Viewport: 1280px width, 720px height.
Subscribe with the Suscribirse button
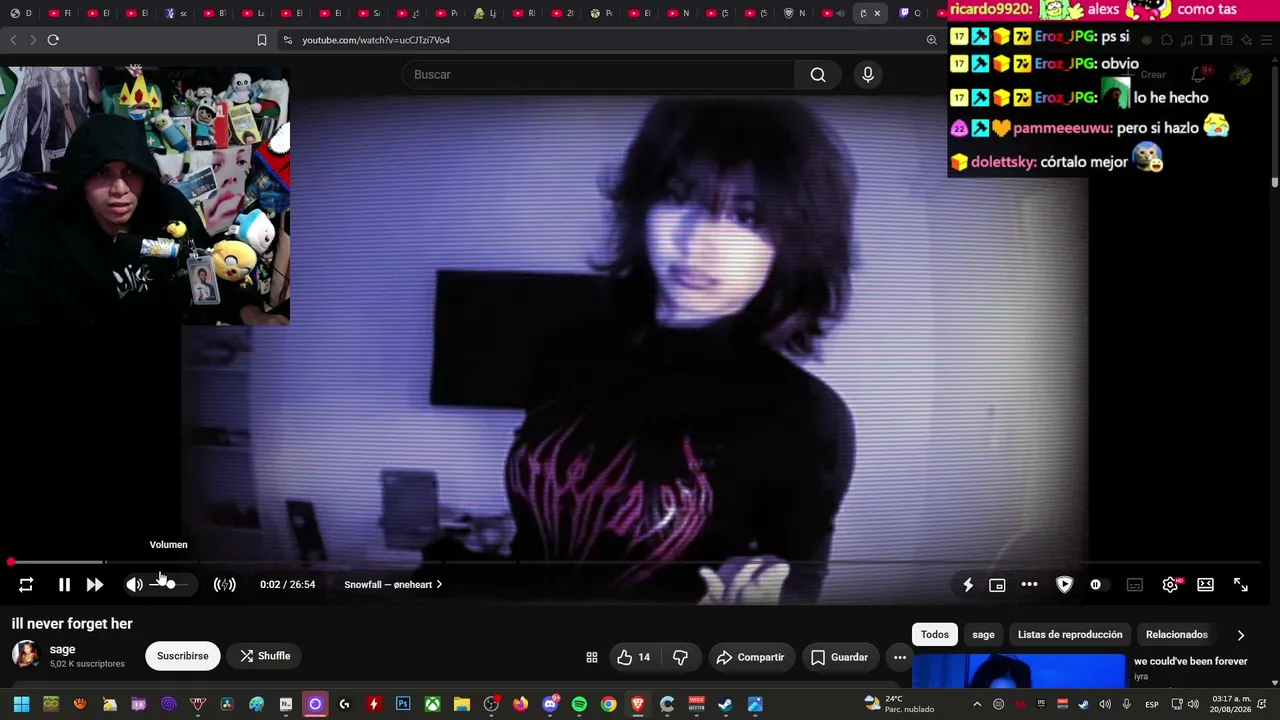coord(183,656)
